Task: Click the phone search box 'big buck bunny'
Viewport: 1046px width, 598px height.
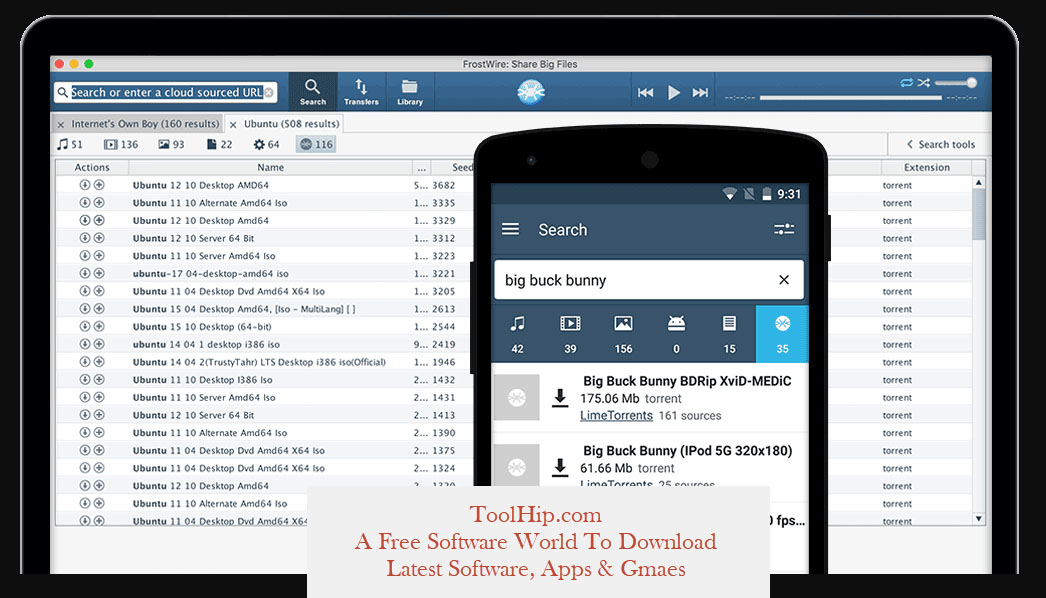Action: tap(648, 280)
